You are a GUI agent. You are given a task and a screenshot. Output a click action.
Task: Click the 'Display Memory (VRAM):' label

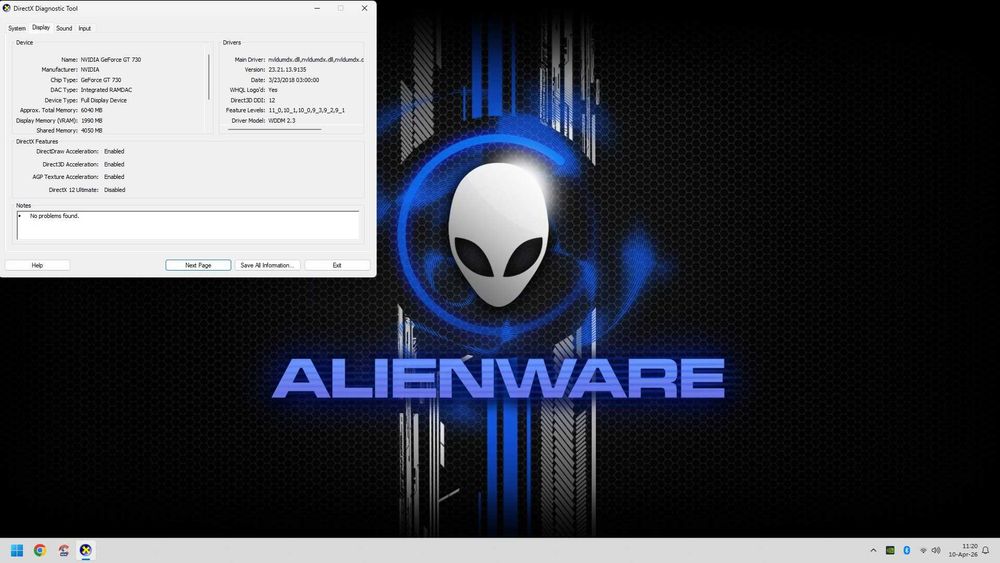[47, 121]
